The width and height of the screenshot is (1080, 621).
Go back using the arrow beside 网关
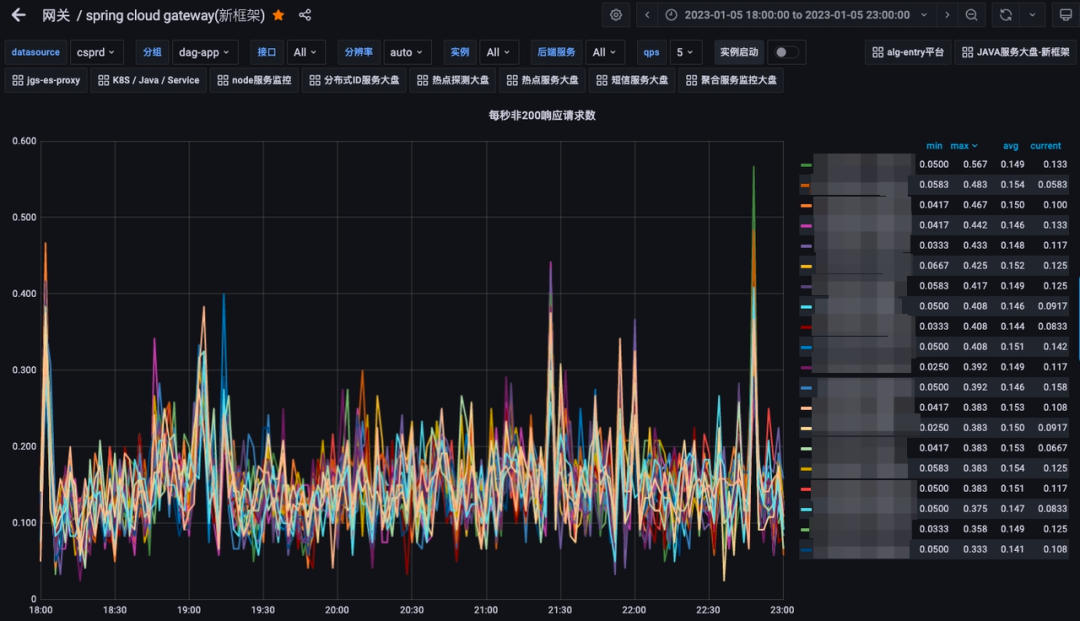19,14
